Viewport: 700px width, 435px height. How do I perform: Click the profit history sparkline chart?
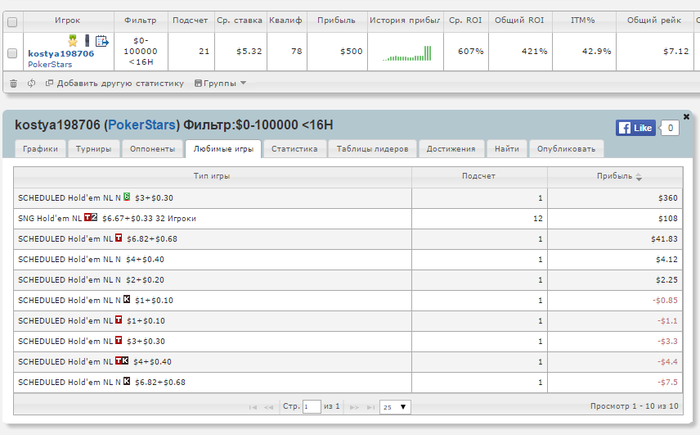click(x=407, y=53)
